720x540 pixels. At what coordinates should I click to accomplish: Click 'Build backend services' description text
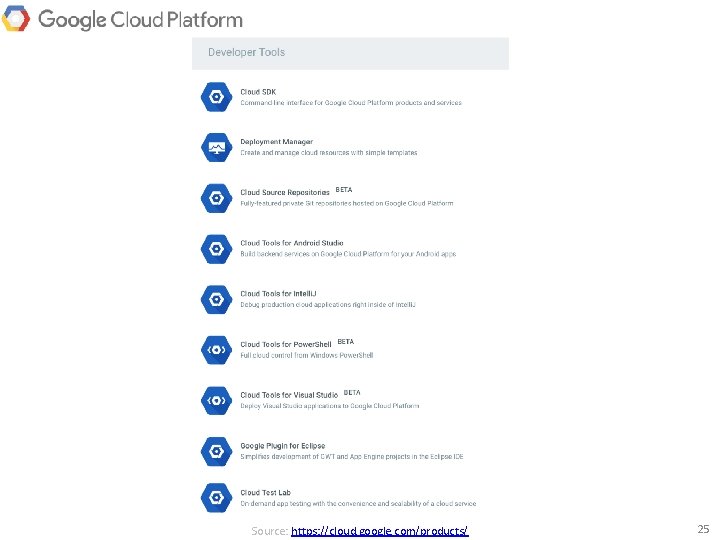pos(348,254)
